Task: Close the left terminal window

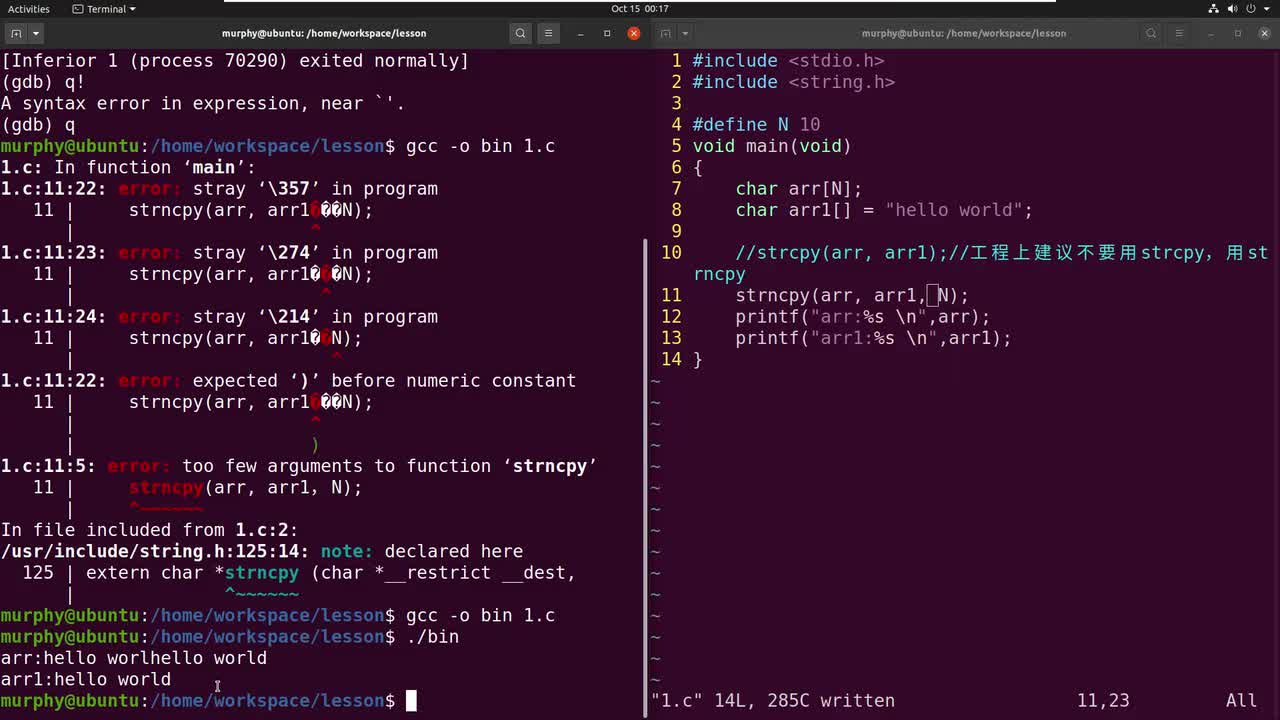Action: click(634, 33)
